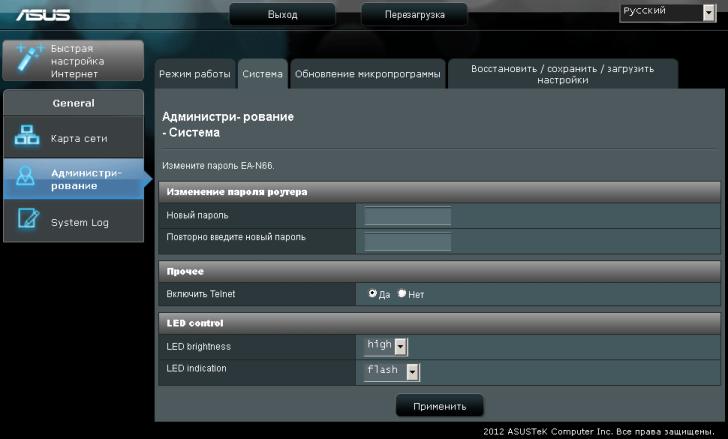Open System Log menu item
The height and width of the screenshot is (439, 728).
pos(79,222)
